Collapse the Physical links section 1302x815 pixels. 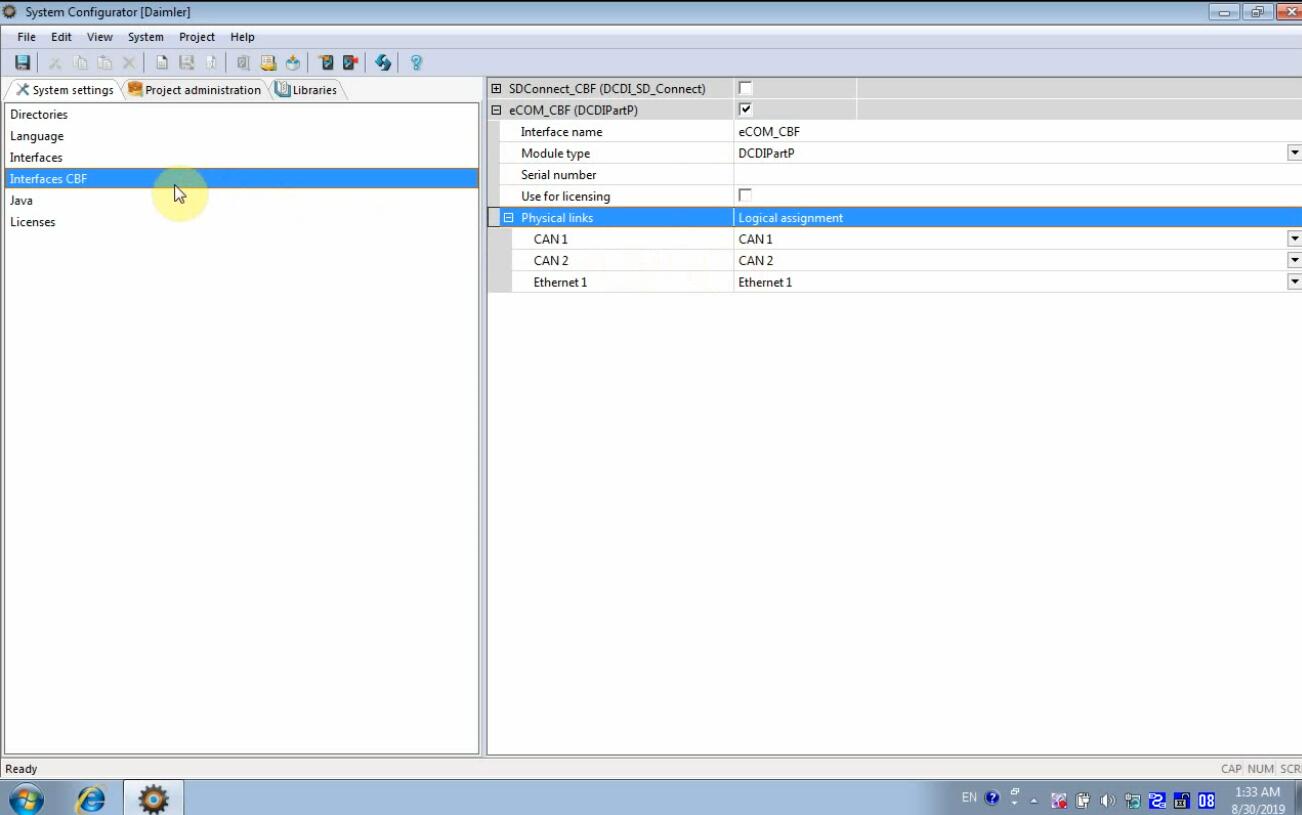point(509,218)
